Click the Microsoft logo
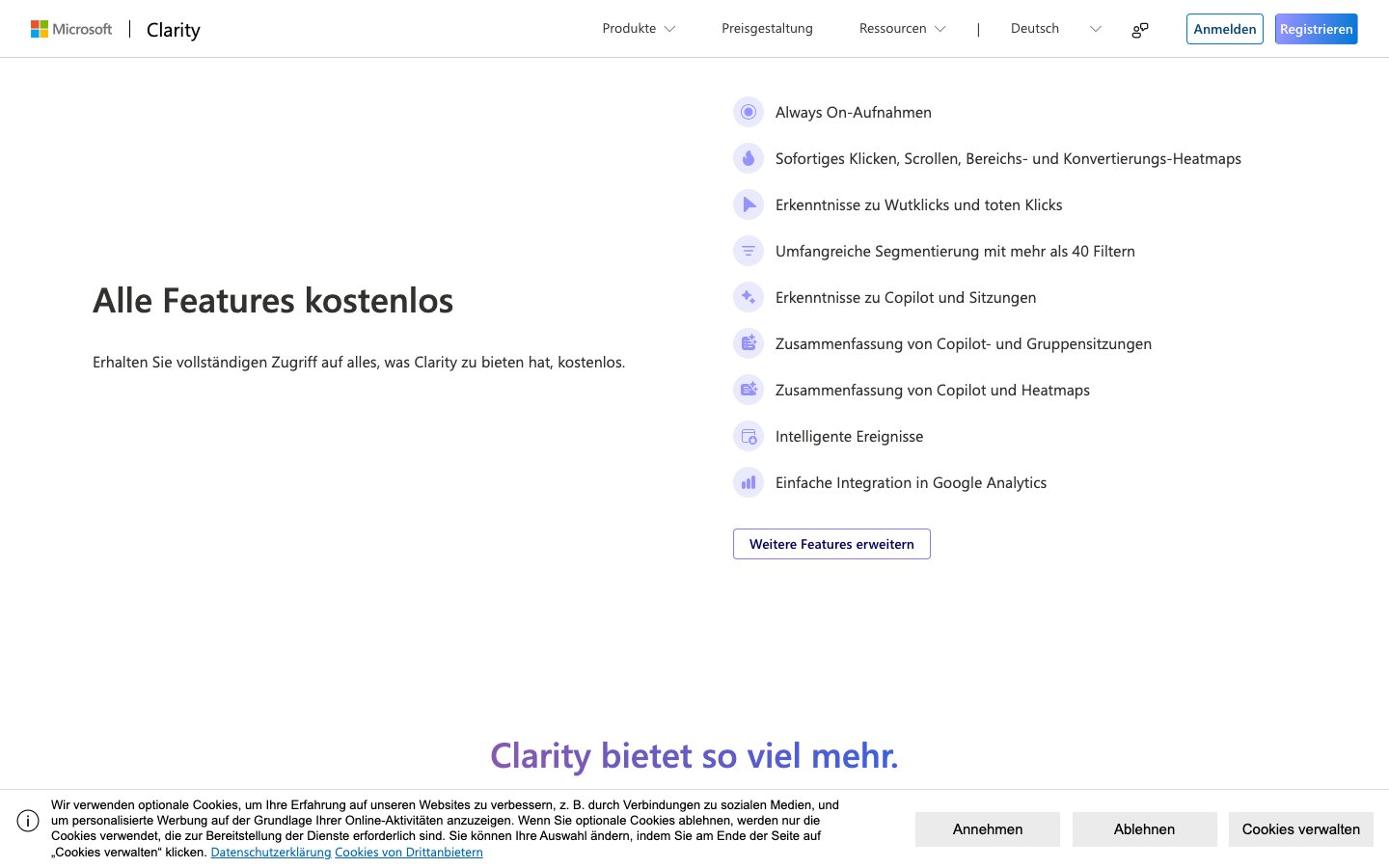Screen dimensions: 1389x868 point(71,29)
